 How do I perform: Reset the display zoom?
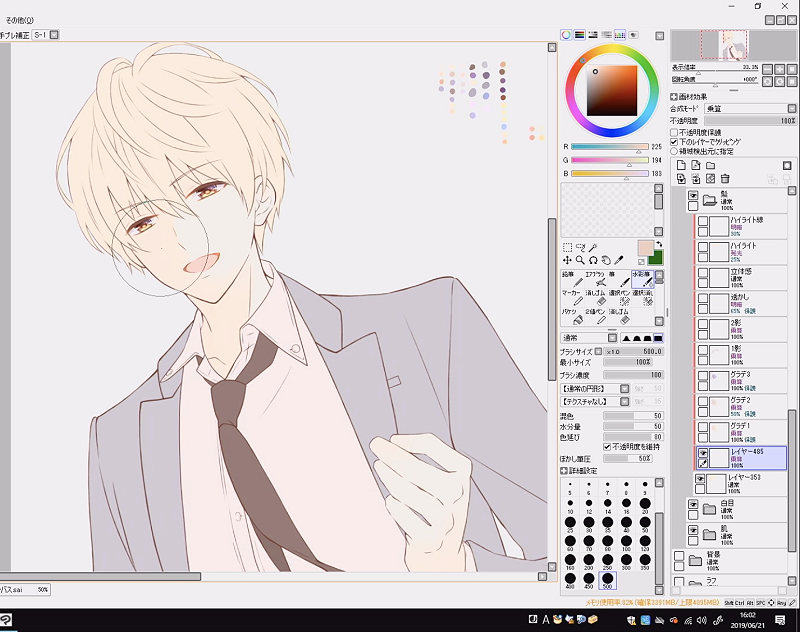click(792, 69)
